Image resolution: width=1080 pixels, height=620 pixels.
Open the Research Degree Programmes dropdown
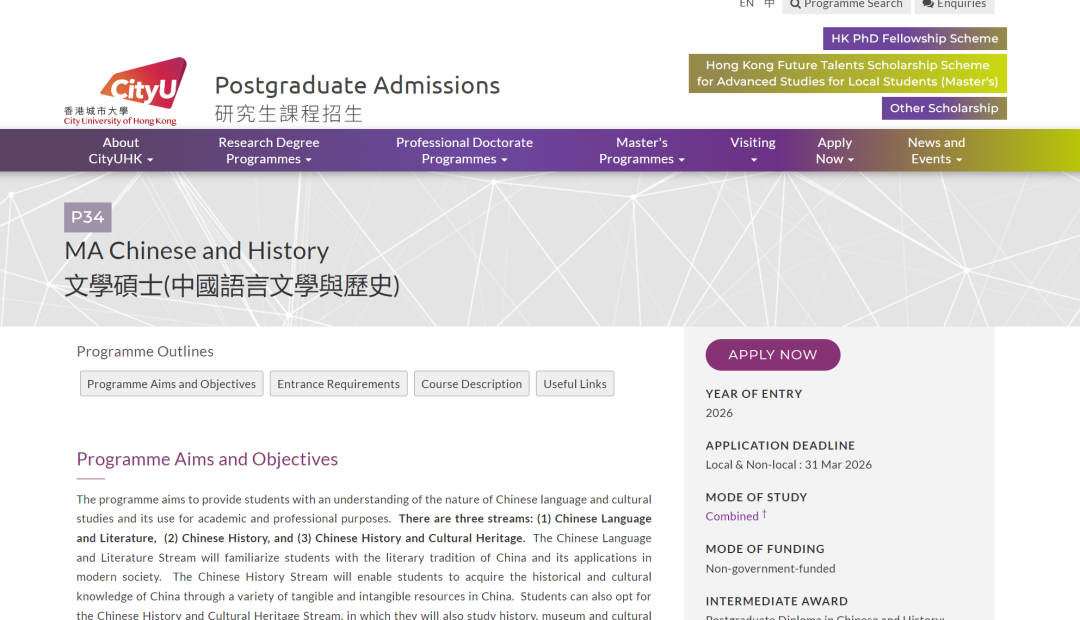pyautogui.click(x=268, y=150)
